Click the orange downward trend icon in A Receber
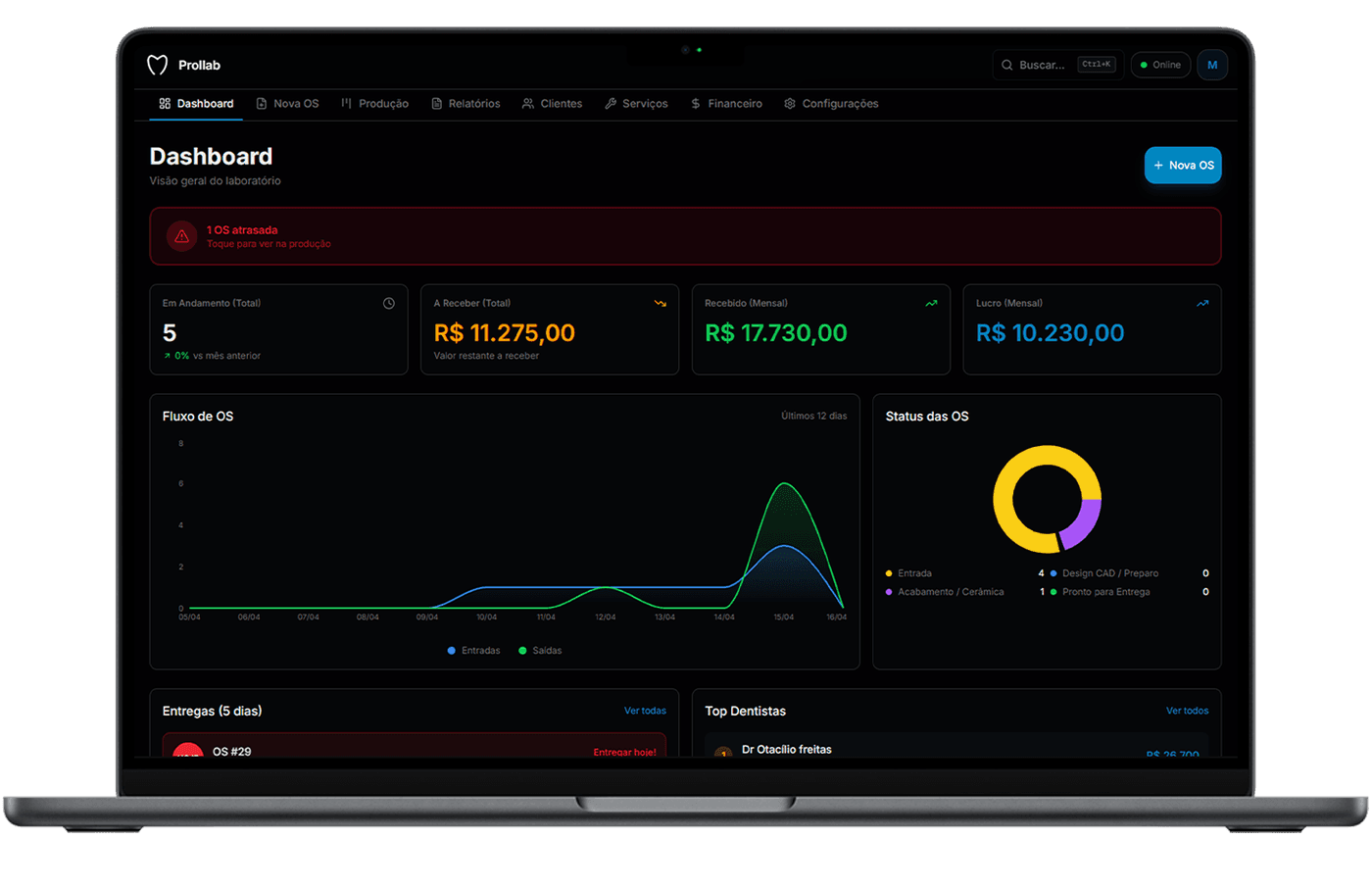Viewport: 1372px width, 888px height. click(661, 304)
